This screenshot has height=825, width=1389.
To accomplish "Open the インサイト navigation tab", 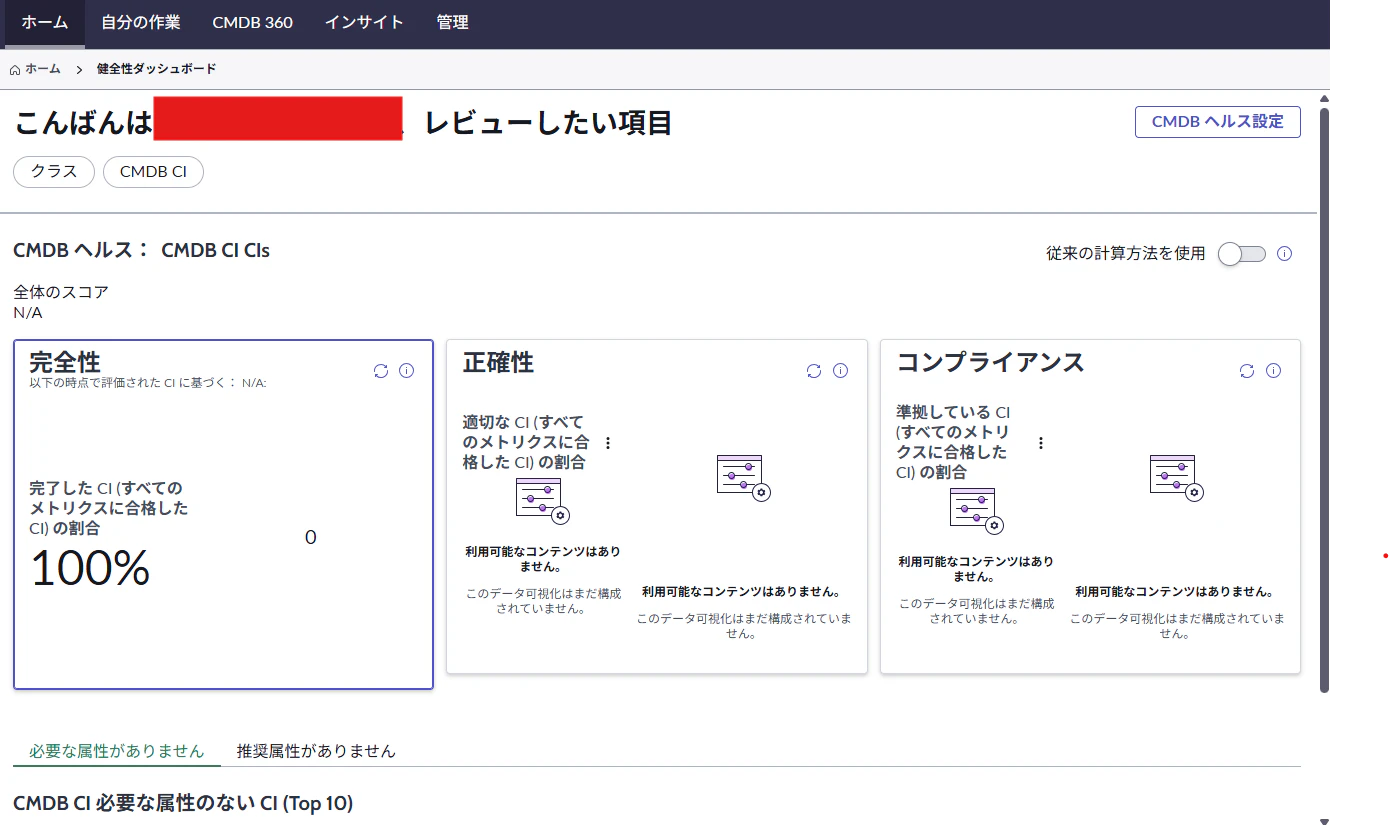I will pos(364,22).
